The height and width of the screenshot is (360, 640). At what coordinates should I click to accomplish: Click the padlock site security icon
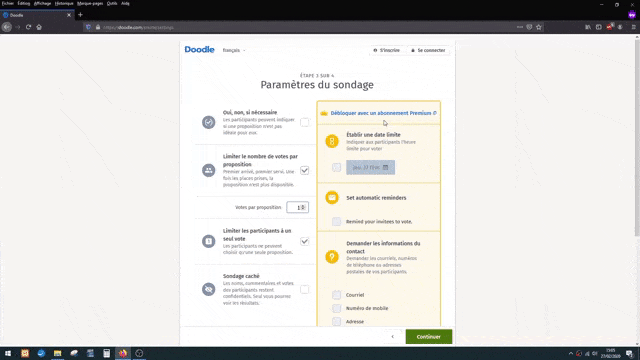(98, 27)
